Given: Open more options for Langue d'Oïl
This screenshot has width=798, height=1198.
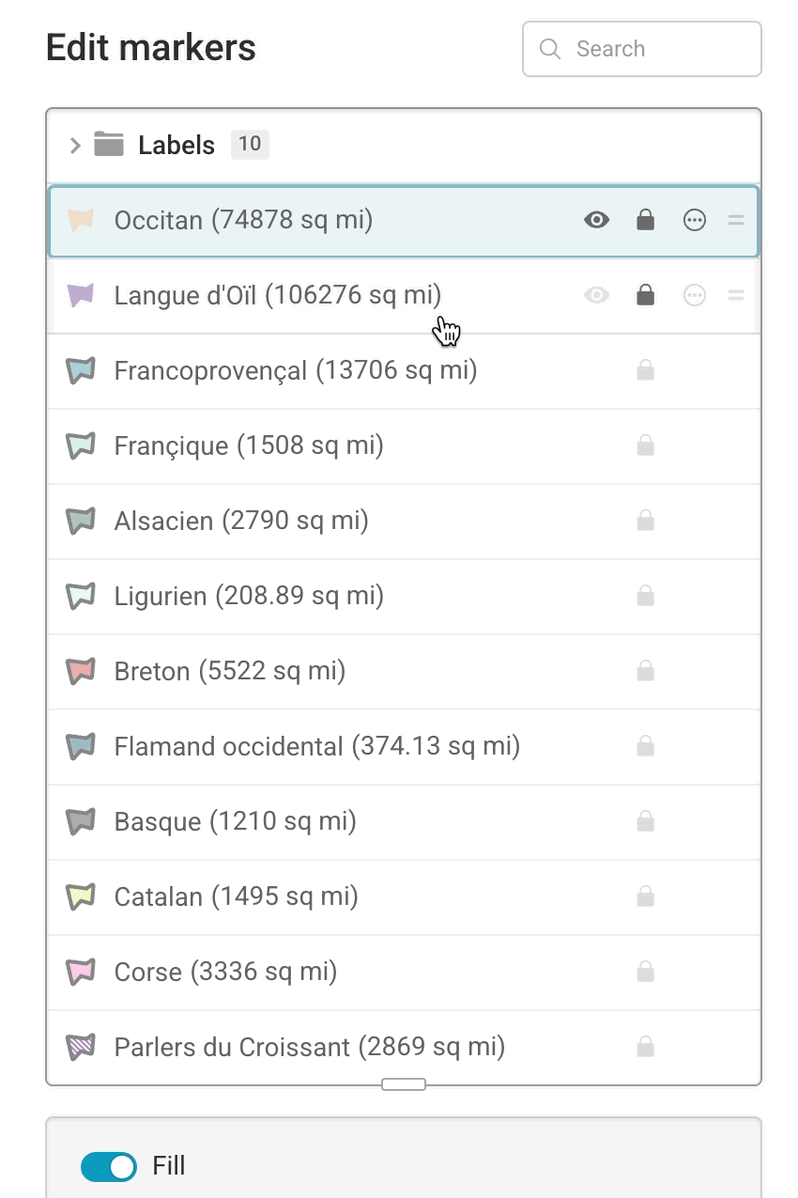Looking at the screenshot, I should [x=694, y=295].
